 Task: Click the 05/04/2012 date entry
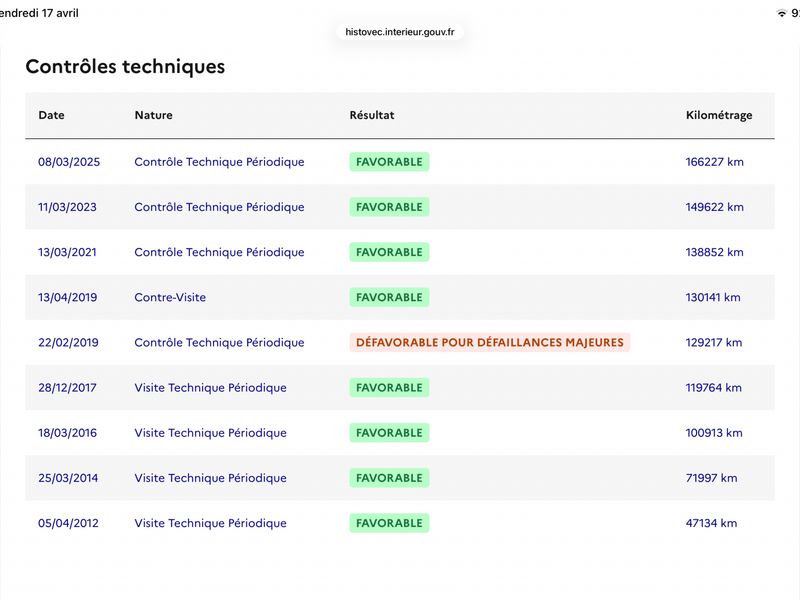pyautogui.click(x=68, y=523)
